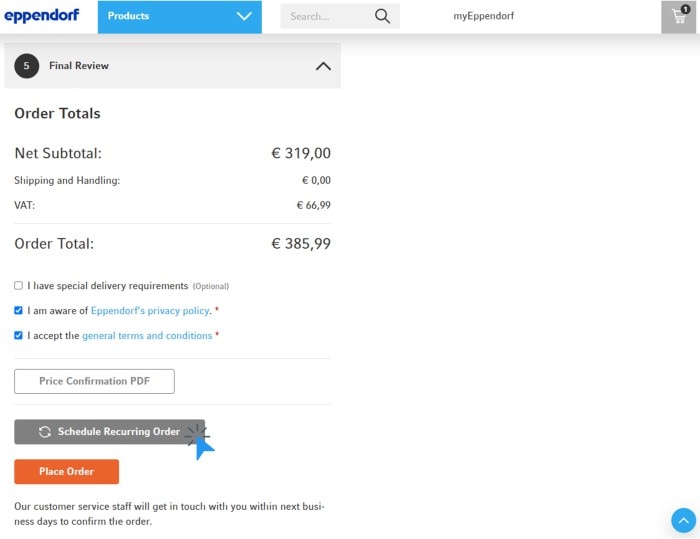This screenshot has width=700, height=539.
Task: Click the Place Order button
Action: (66, 472)
